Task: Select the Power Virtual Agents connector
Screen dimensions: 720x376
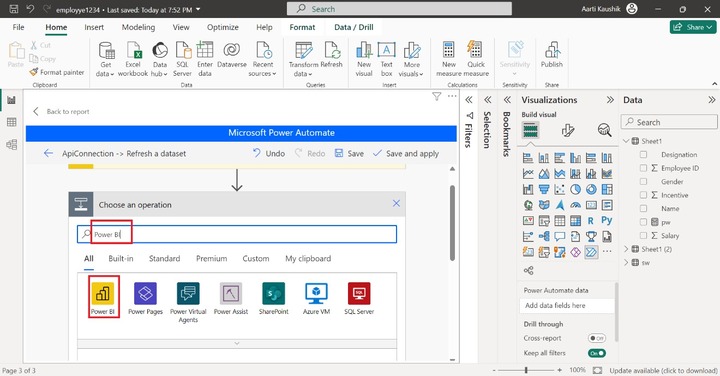Action: (188, 303)
